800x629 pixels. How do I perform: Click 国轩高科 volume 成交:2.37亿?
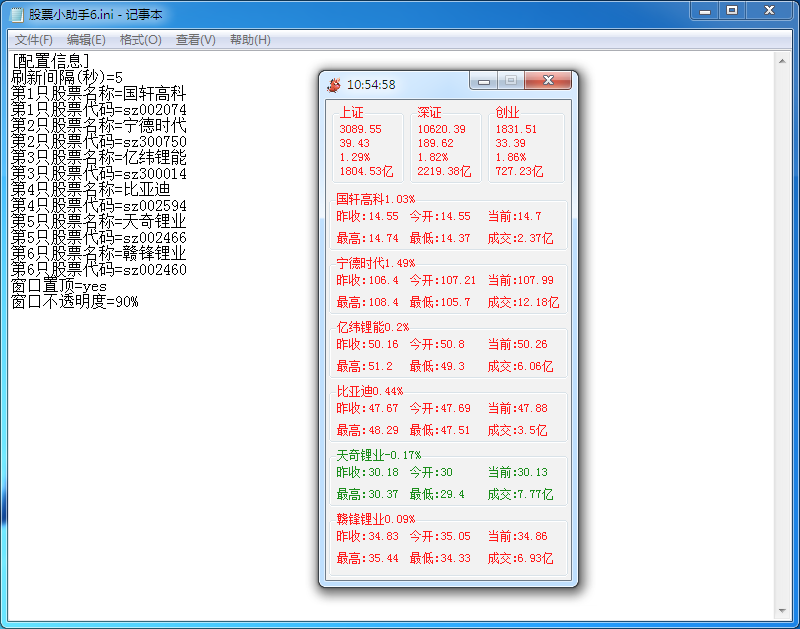[x=520, y=238]
